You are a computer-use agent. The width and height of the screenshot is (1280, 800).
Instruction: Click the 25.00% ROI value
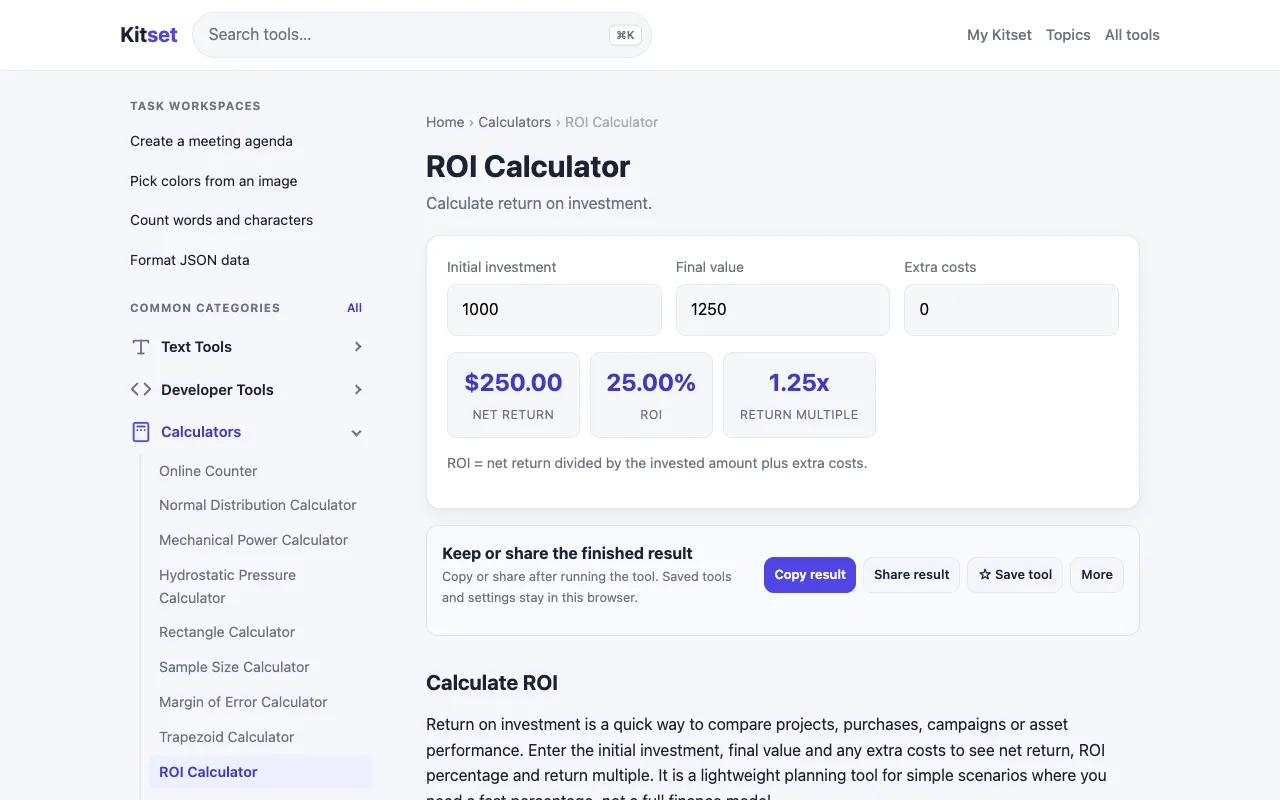click(651, 382)
